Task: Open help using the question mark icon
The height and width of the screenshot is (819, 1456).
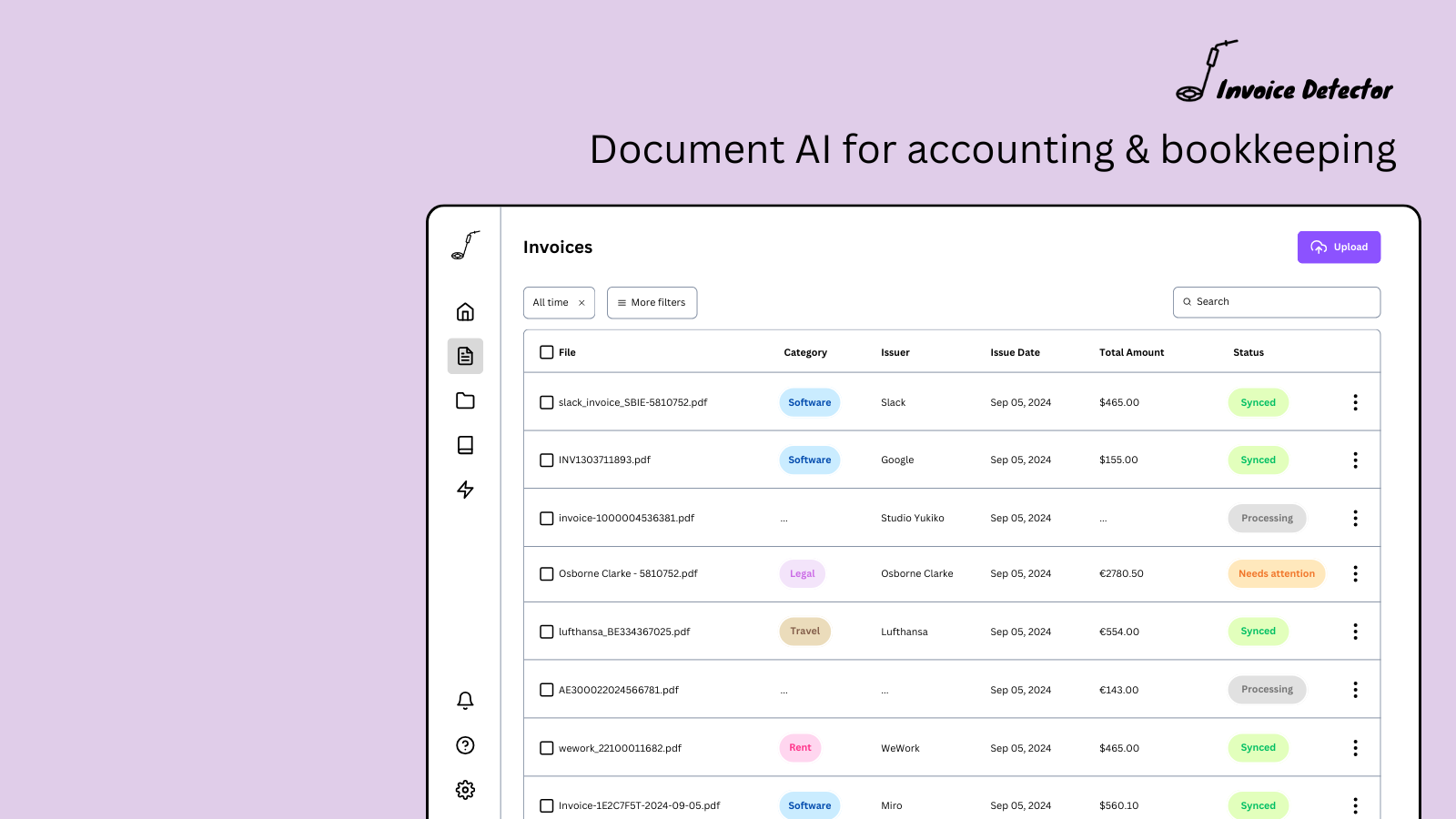Action: pyautogui.click(x=465, y=745)
